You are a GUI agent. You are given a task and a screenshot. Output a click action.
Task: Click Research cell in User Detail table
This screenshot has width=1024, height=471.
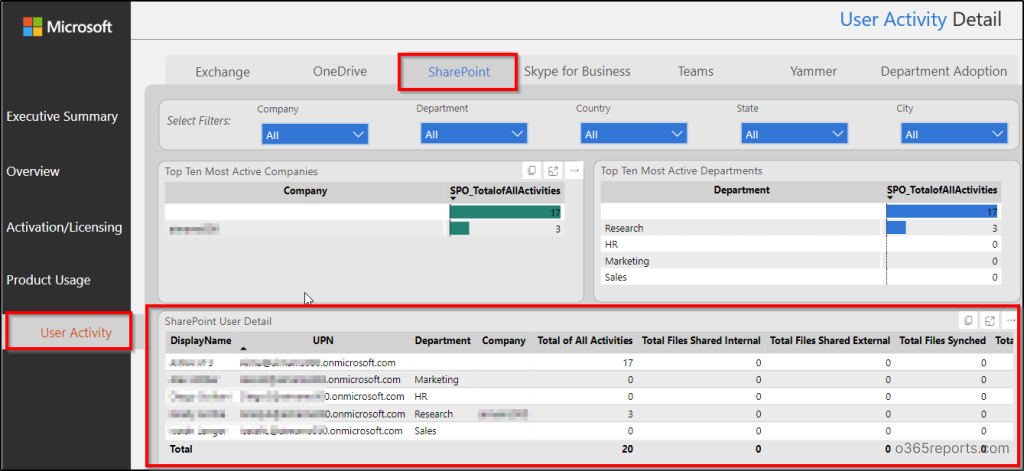[x=434, y=414]
